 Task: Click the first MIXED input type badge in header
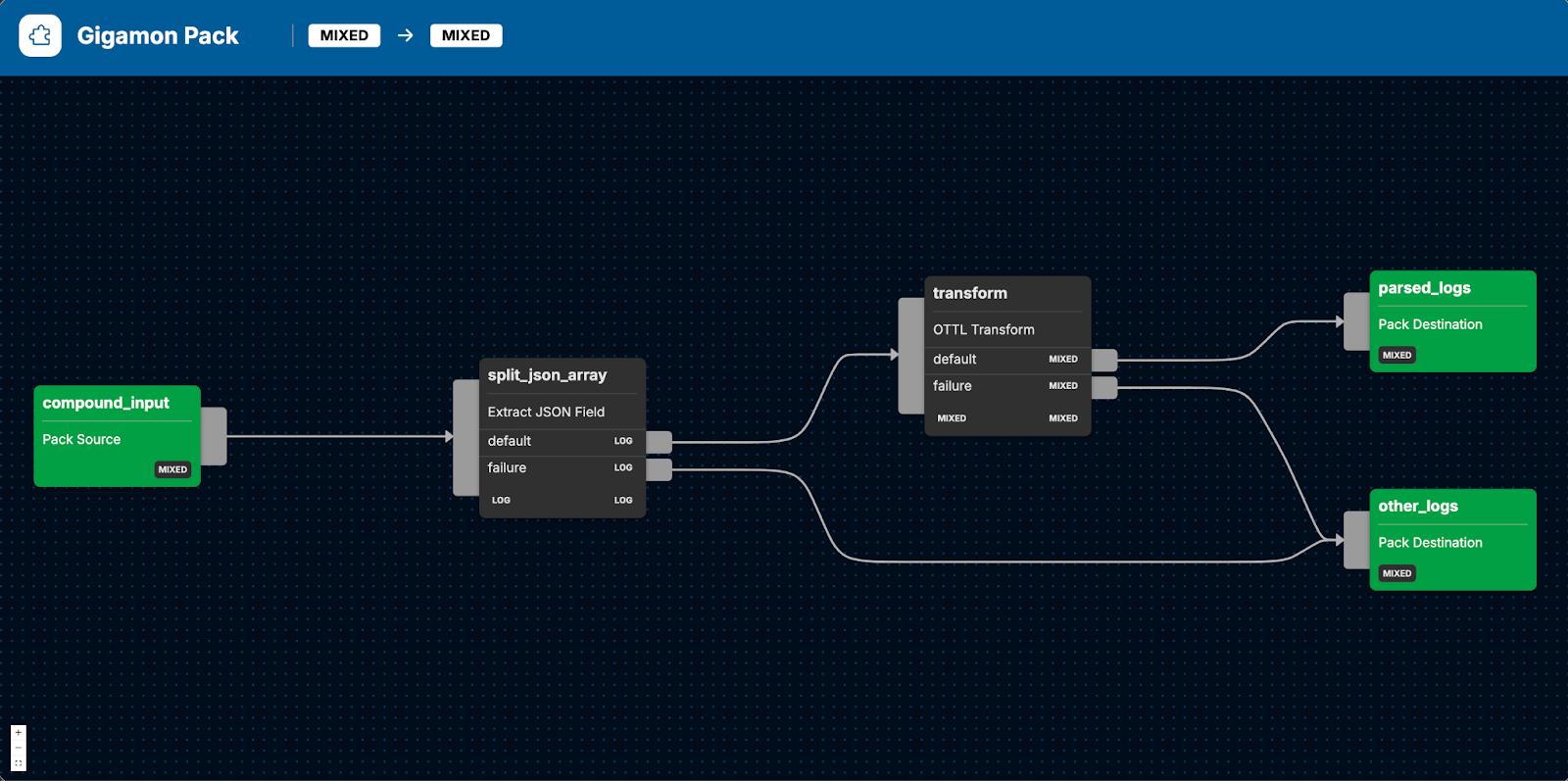(344, 36)
